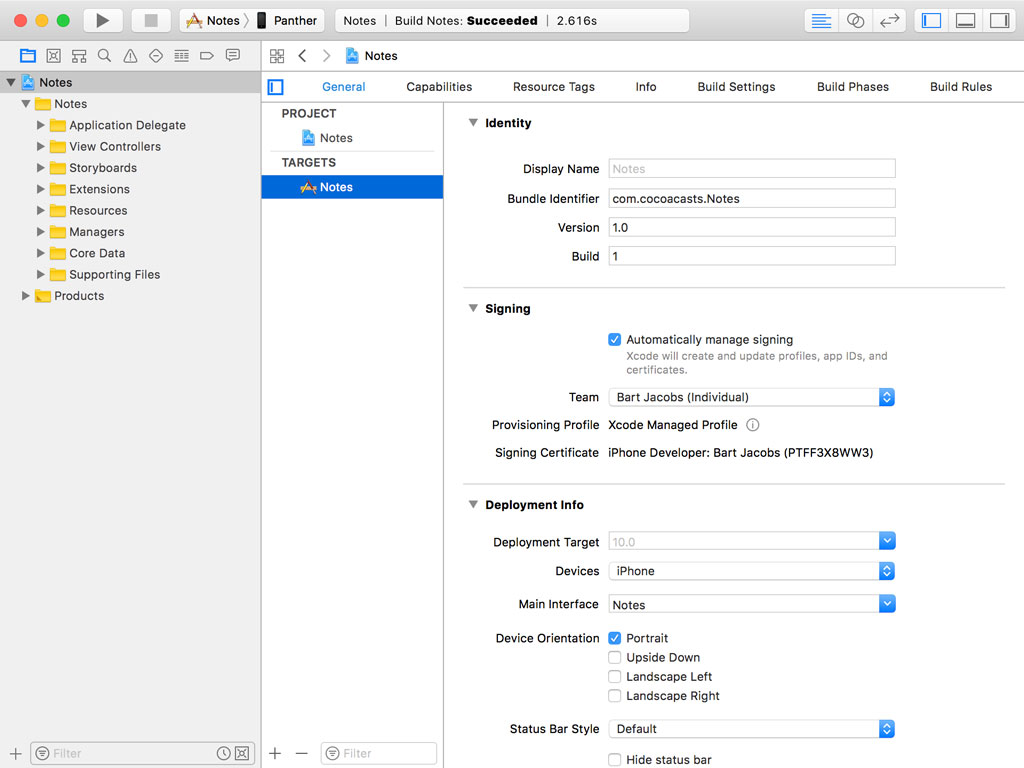Open the Deployment Target dropdown
The width and height of the screenshot is (1024, 768).
[887, 541]
